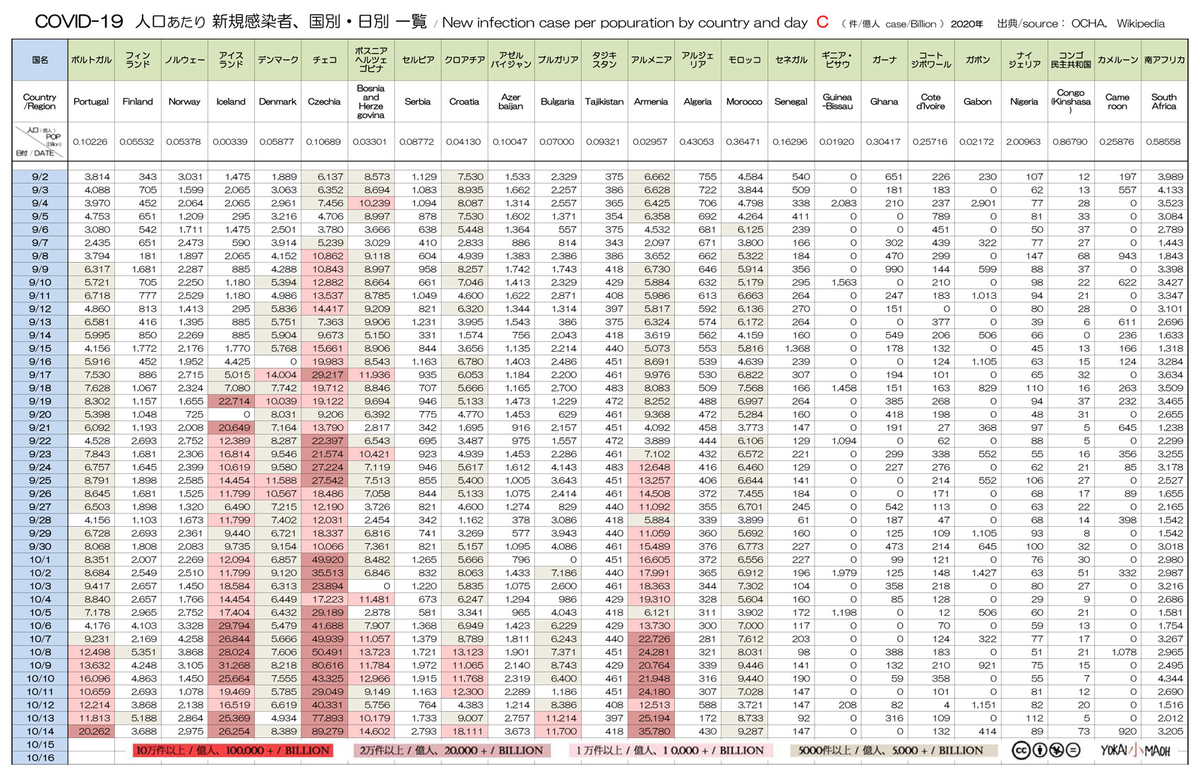This screenshot has height=772, width=1200.
Task: Select the Norway column header
Action: pyautogui.click(x=183, y=102)
